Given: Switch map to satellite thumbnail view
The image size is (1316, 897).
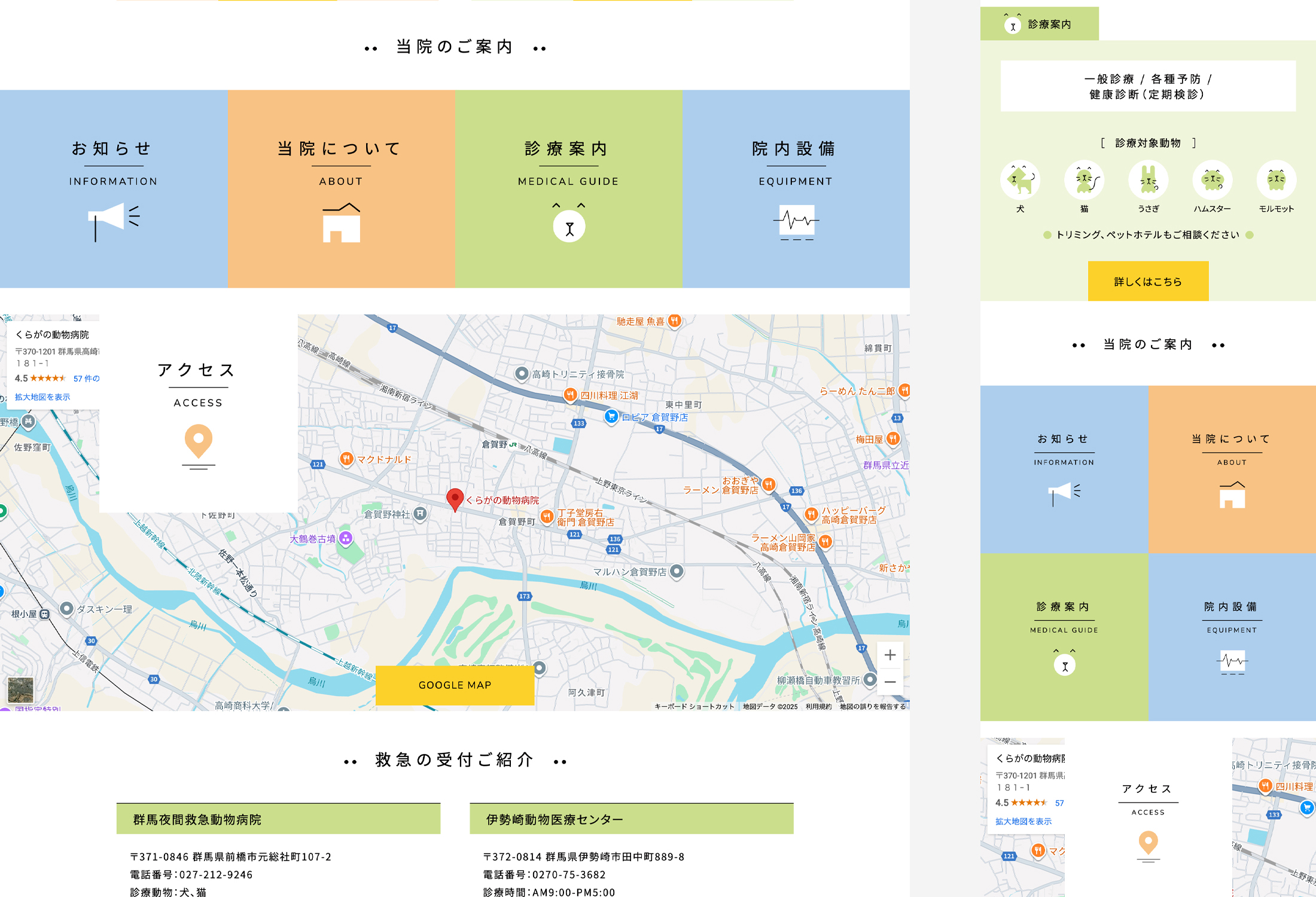Looking at the screenshot, I should (20, 689).
